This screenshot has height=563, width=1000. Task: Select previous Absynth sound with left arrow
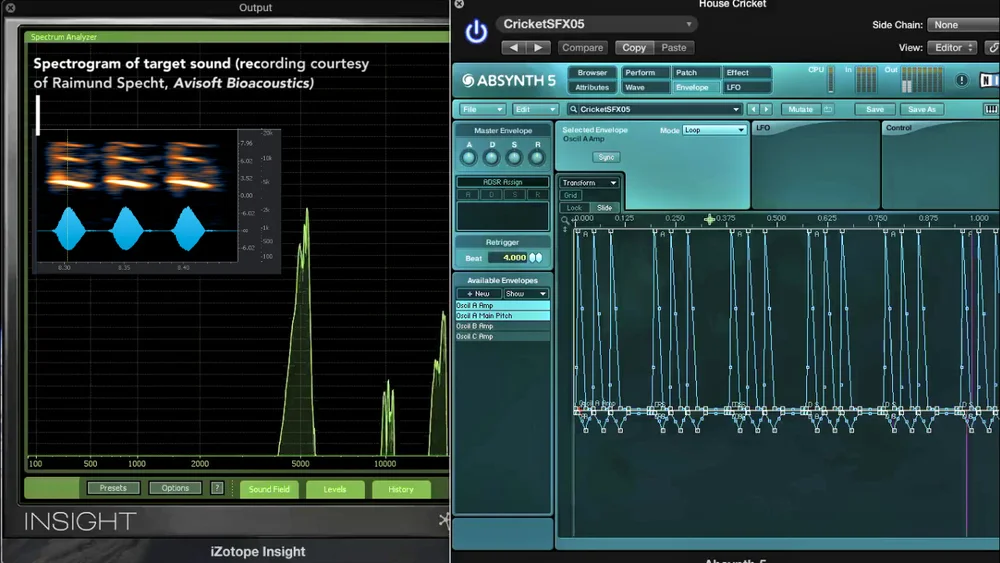[753, 110]
